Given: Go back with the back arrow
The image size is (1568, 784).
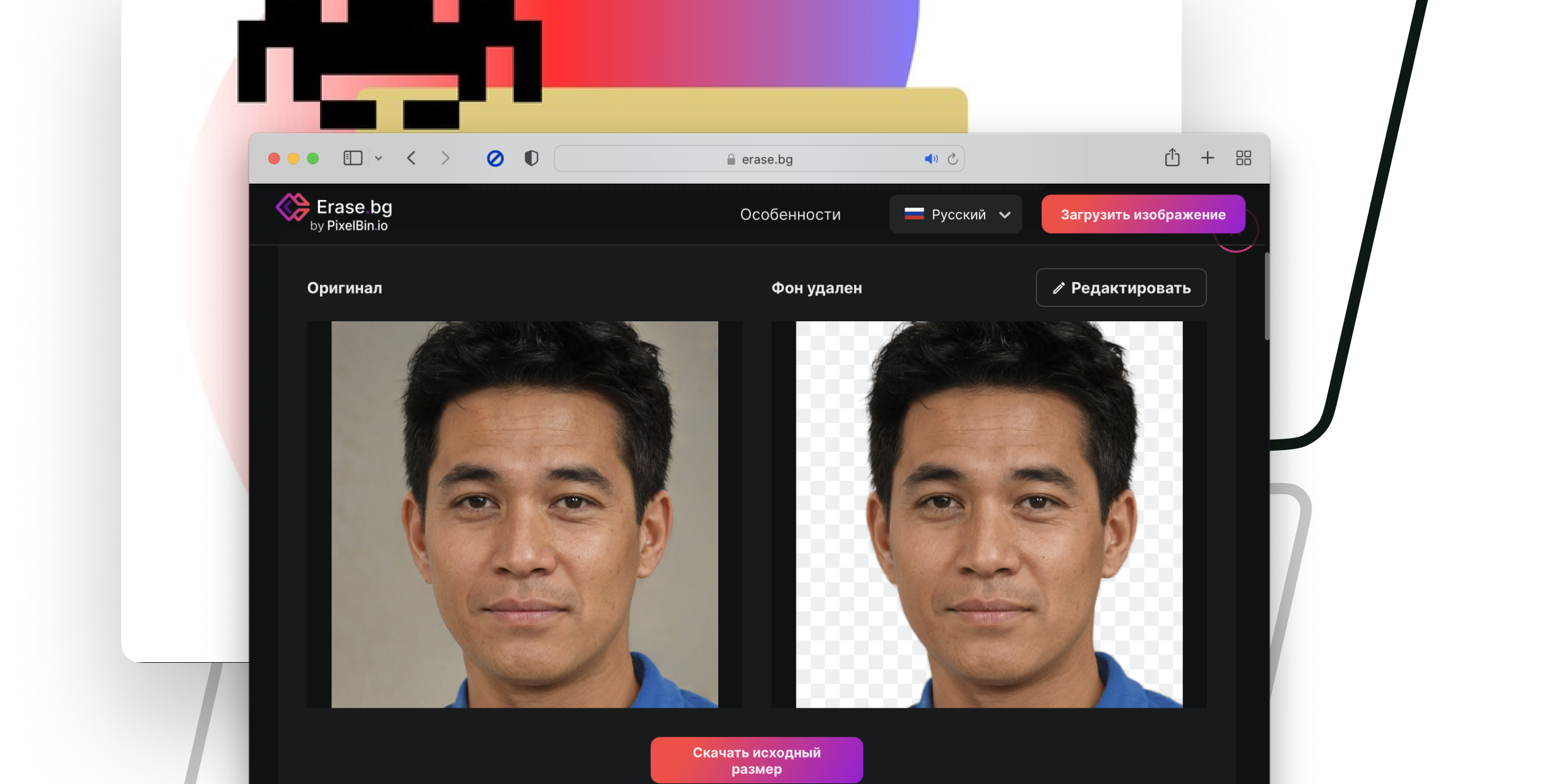Looking at the screenshot, I should (411, 158).
